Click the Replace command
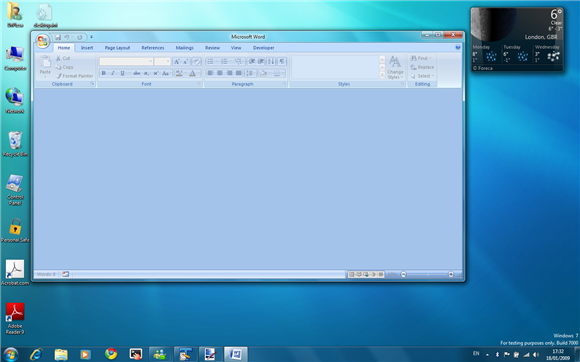The height and width of the screenshot is (362, 580). (422, 67)
